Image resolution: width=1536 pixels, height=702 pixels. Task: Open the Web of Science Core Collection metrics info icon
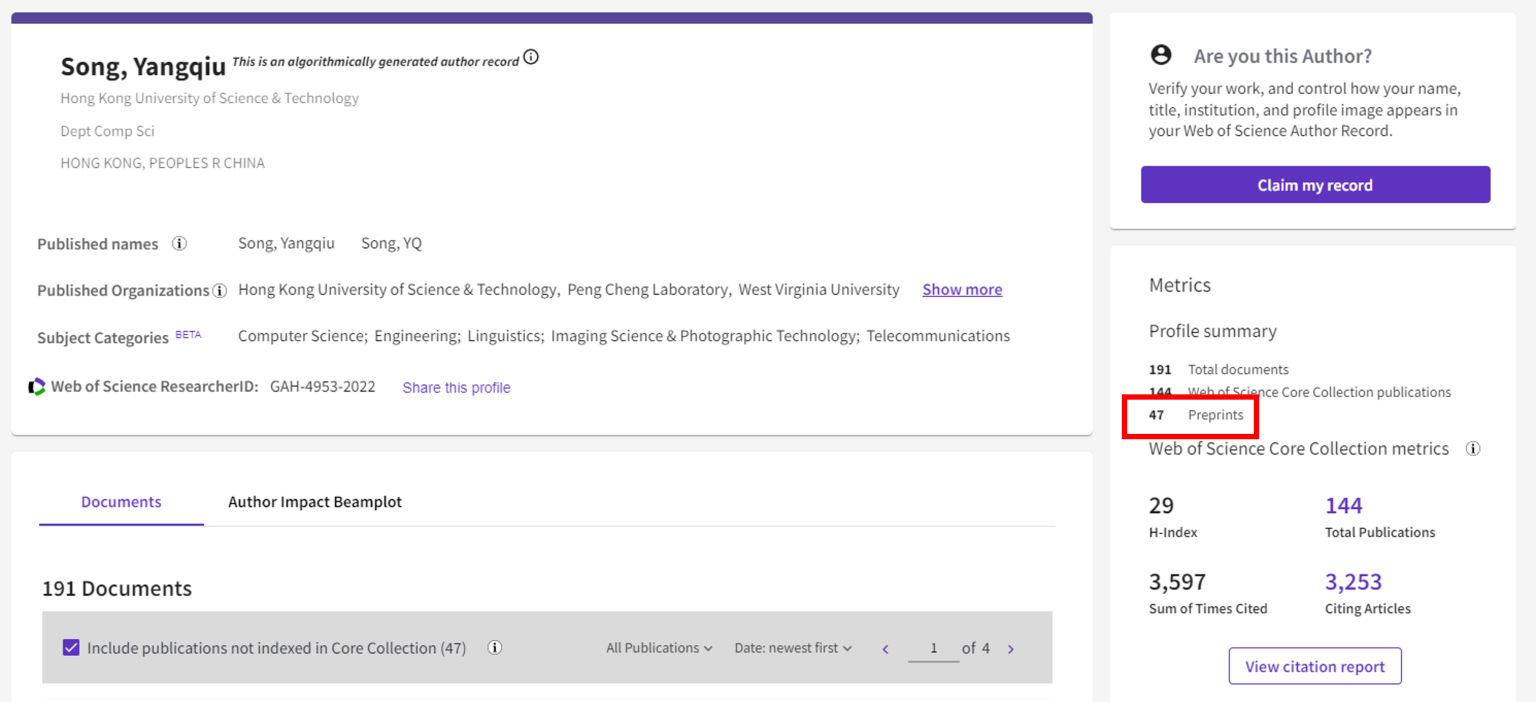pyautogui.click(x=1473, y=449)
